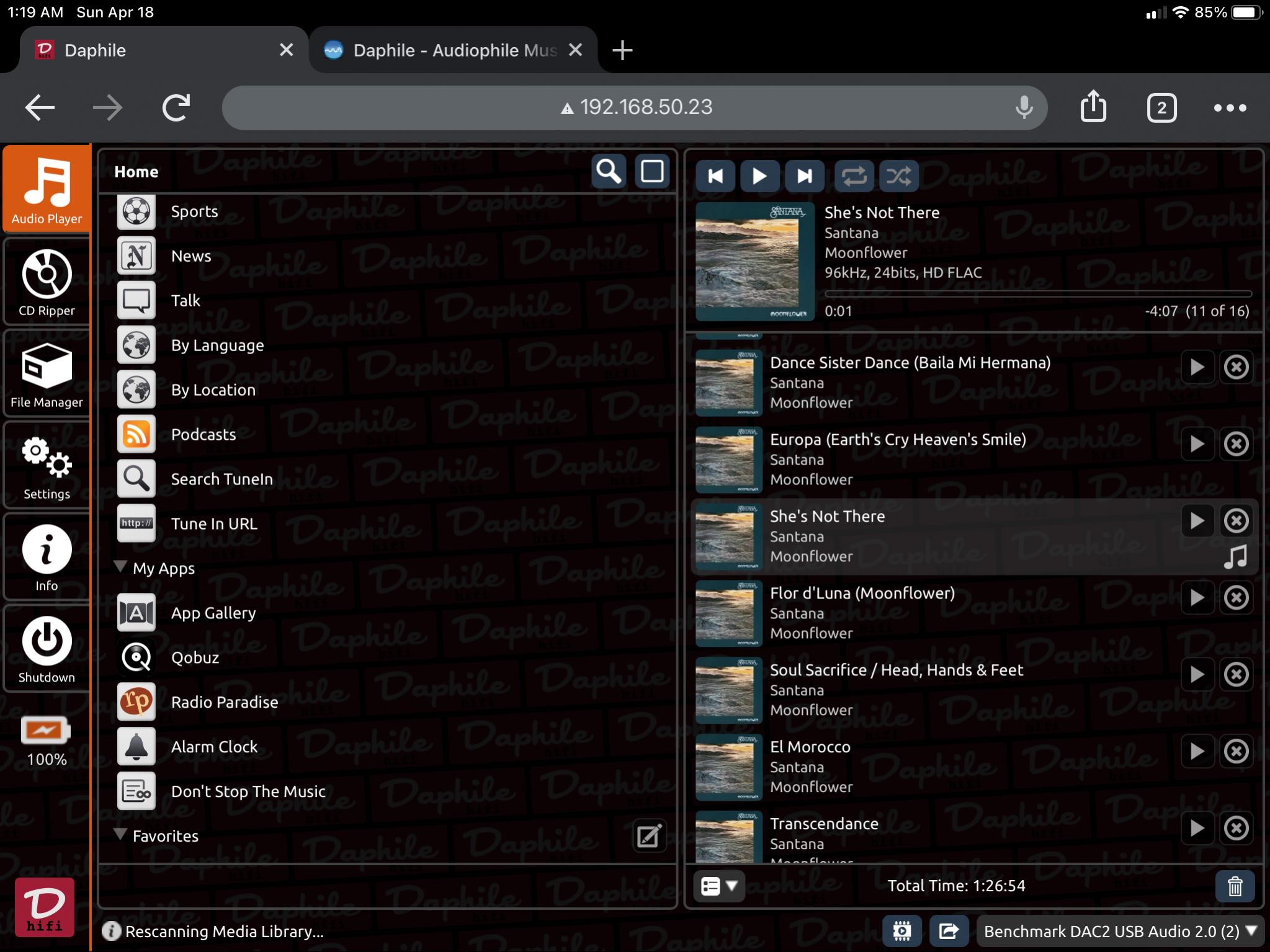Click music note icon on She's Not There

[x=1235, y=556]
